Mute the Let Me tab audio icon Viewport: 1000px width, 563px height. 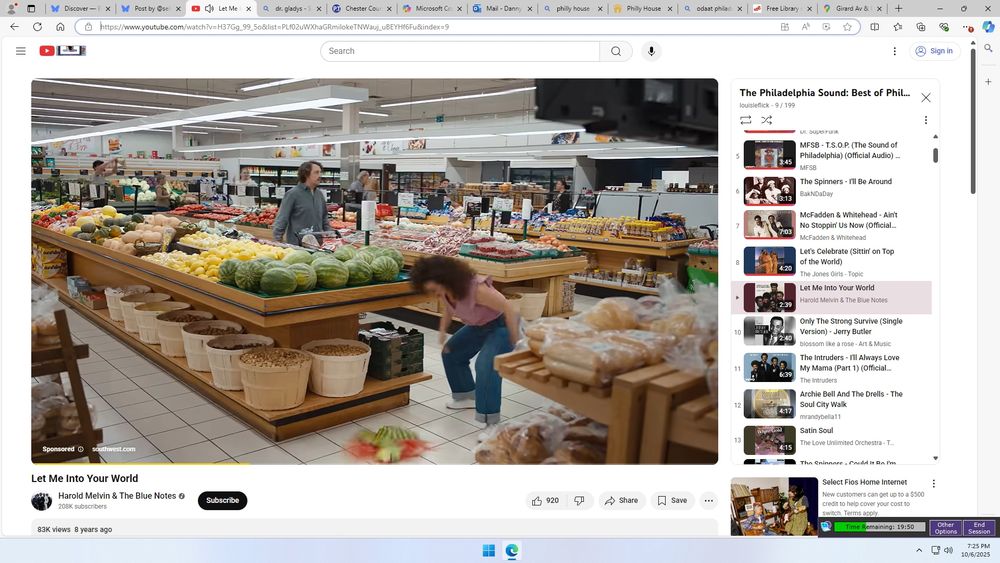209,8
